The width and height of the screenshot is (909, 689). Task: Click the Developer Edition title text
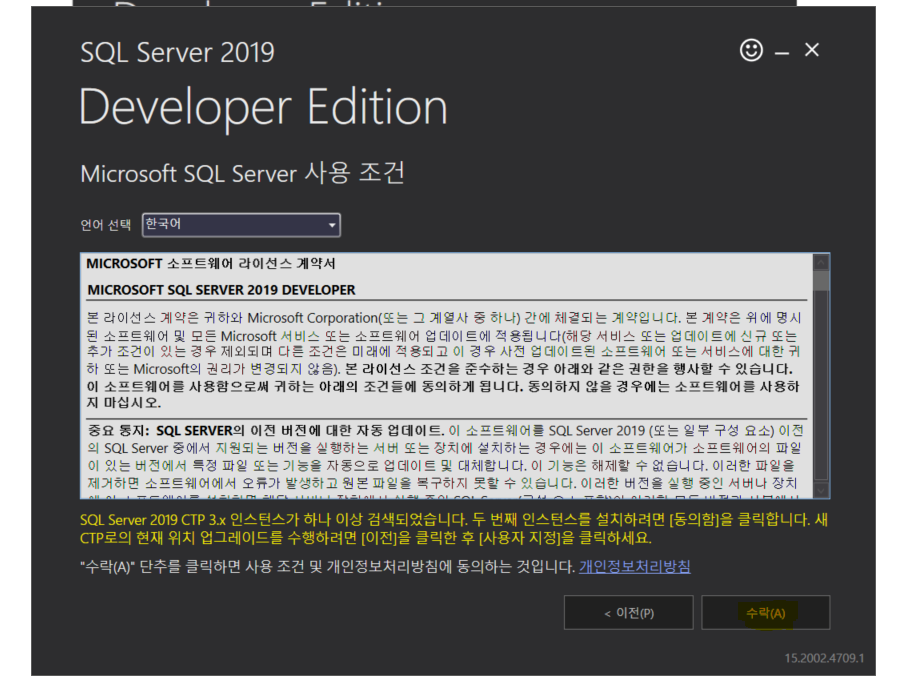[x=263, y=108]
